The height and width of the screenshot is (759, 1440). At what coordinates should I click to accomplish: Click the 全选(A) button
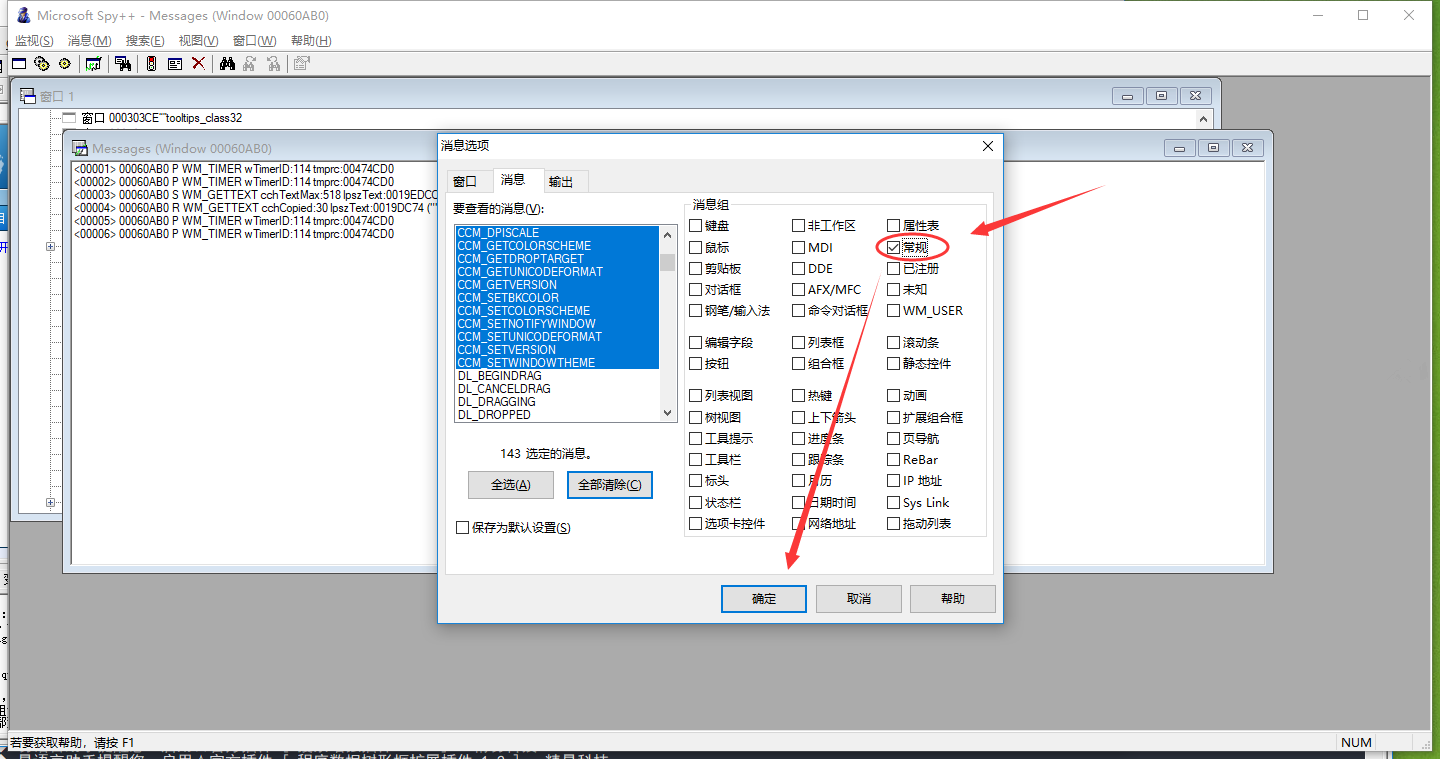pyautogui.click(x=510, y=485)
